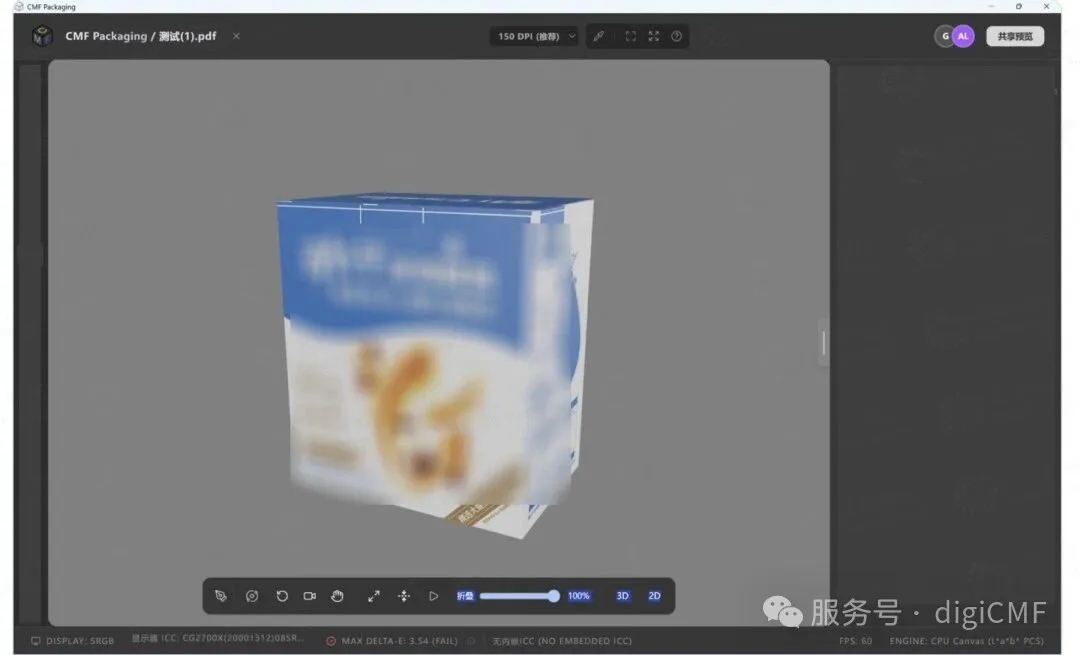Click the CMF Packaging cube logo
This screenshot has width=1080, height=655.
pos(43,36)
